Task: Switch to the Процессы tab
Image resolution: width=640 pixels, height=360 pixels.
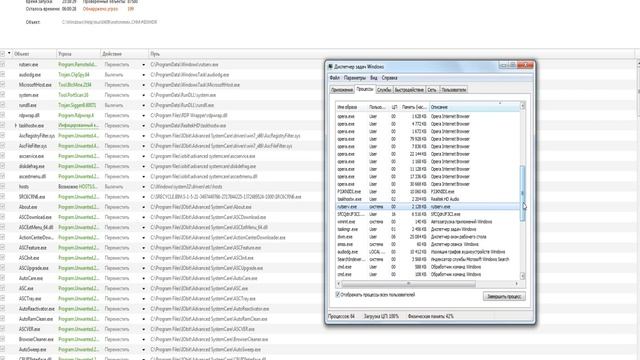Action: [x=364, y=89]
